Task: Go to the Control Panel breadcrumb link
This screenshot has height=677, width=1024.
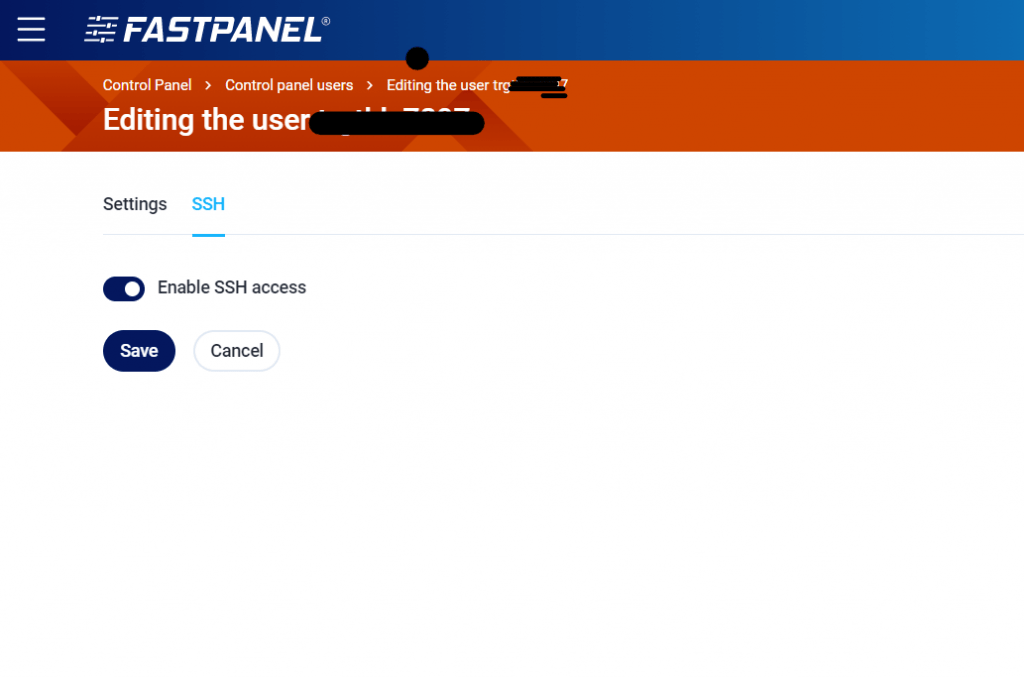Action: pyautogui.click(x=147, y=86)
